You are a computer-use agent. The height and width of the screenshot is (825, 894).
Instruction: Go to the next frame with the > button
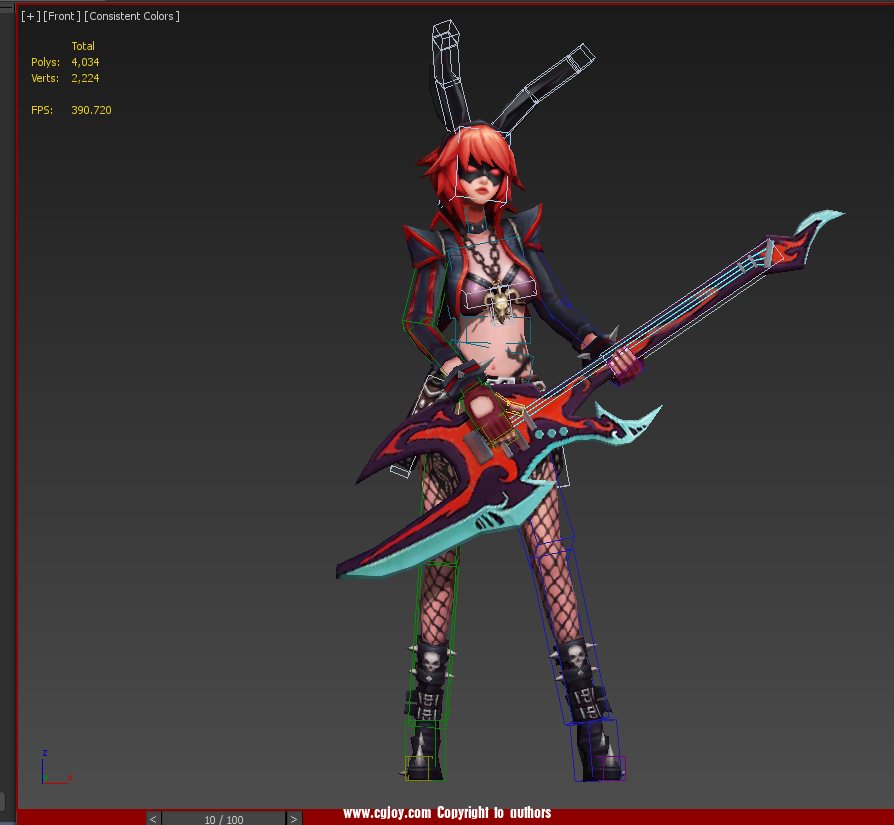click(x=294, y=819)
